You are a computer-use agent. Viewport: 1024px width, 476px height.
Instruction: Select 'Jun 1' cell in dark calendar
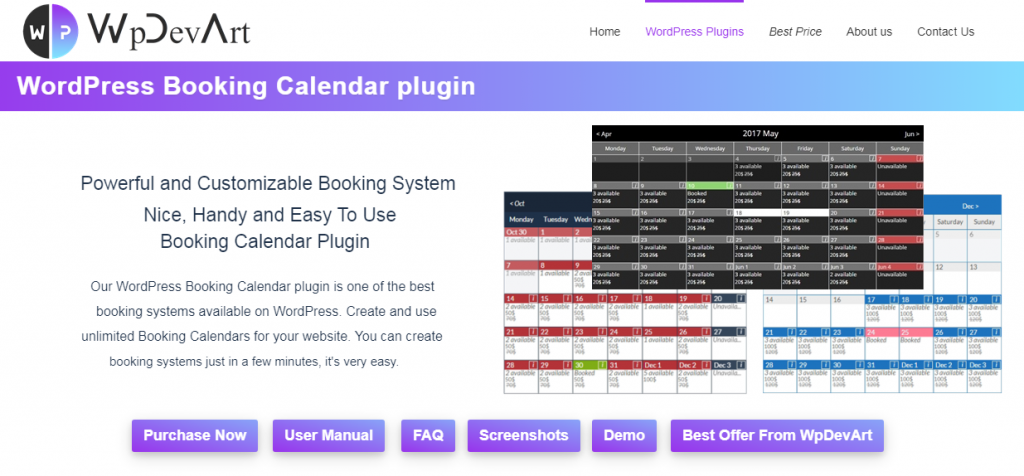[x=758, y=274]
